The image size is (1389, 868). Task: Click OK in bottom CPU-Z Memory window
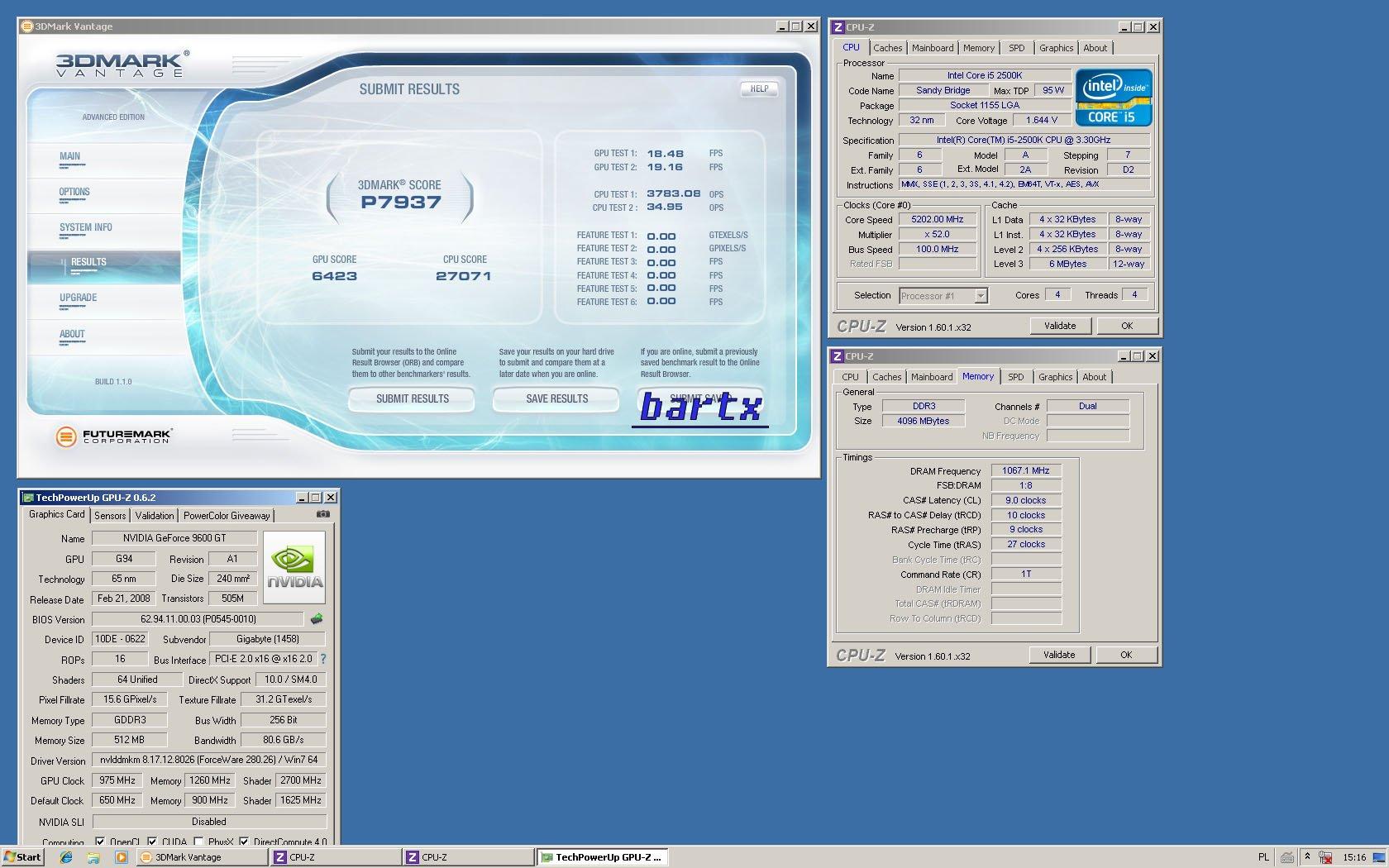(1126, 655)
